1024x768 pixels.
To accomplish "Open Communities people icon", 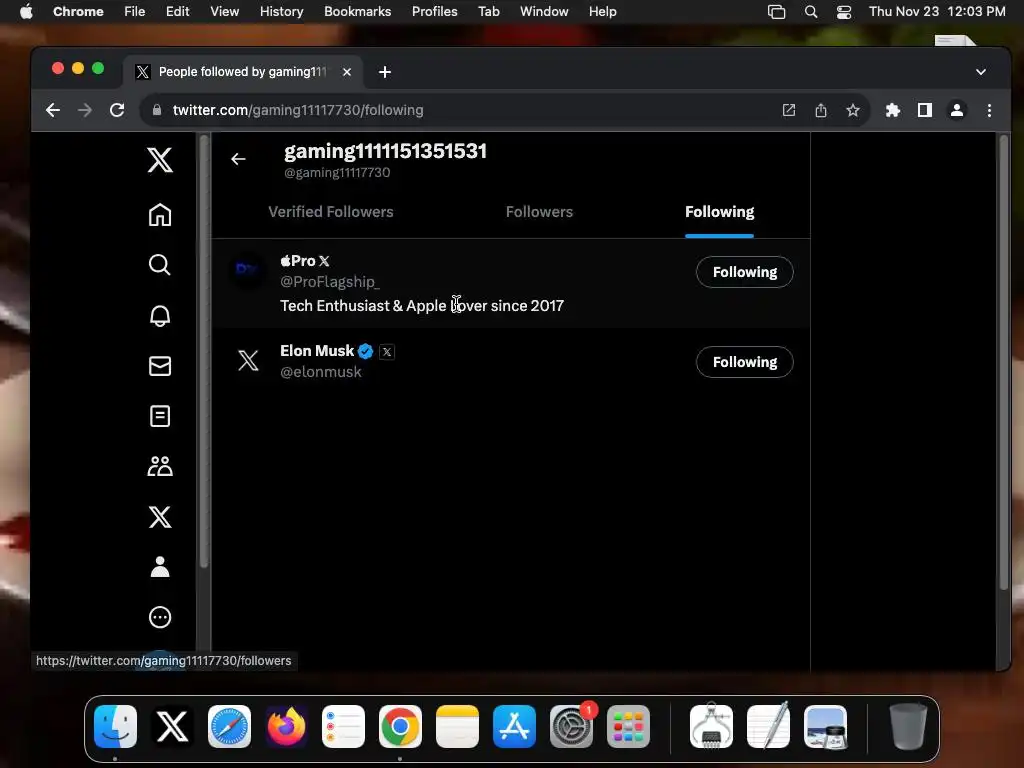I will coord(160,466).
